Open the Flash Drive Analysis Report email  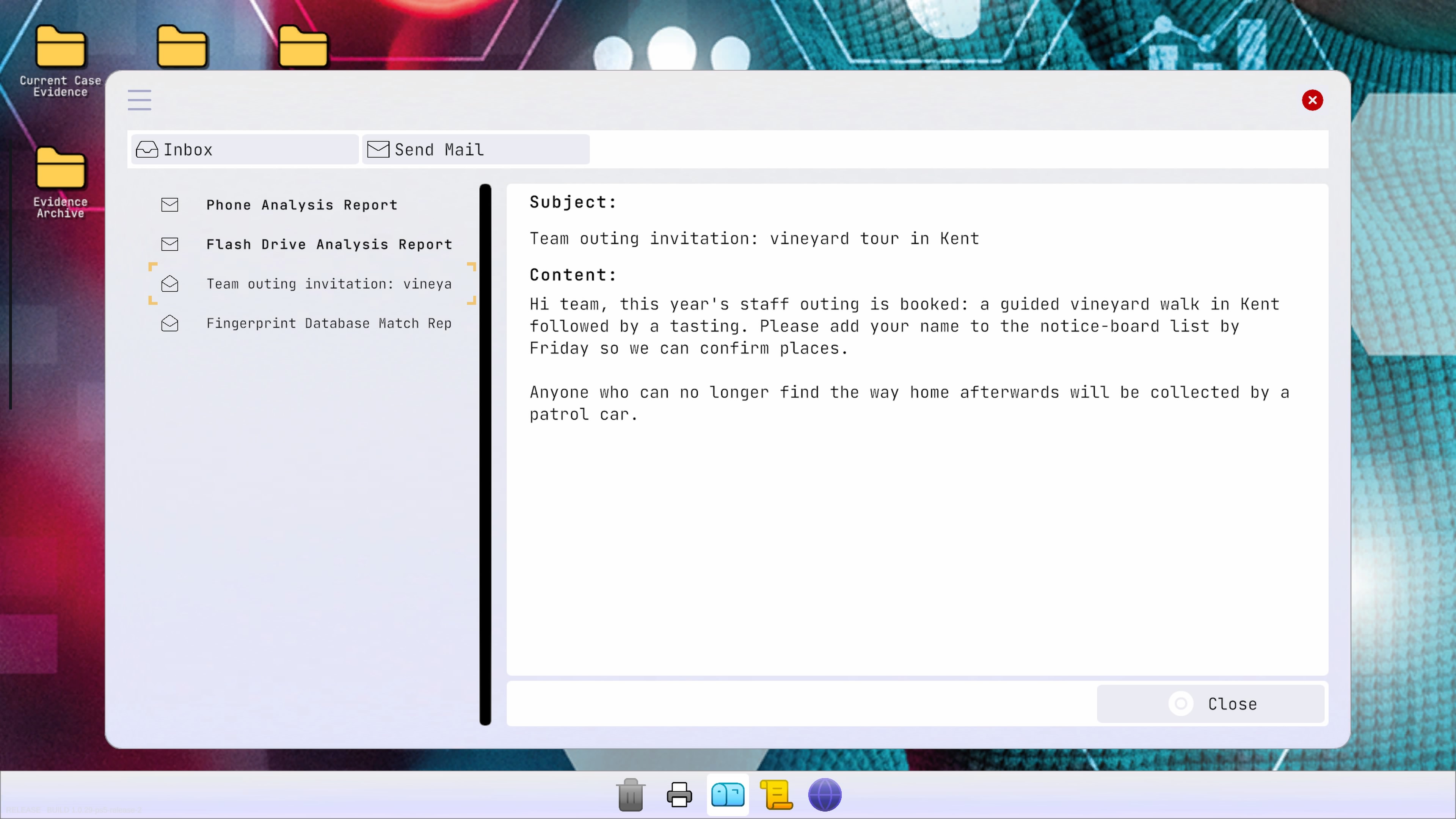coord(312,244)
